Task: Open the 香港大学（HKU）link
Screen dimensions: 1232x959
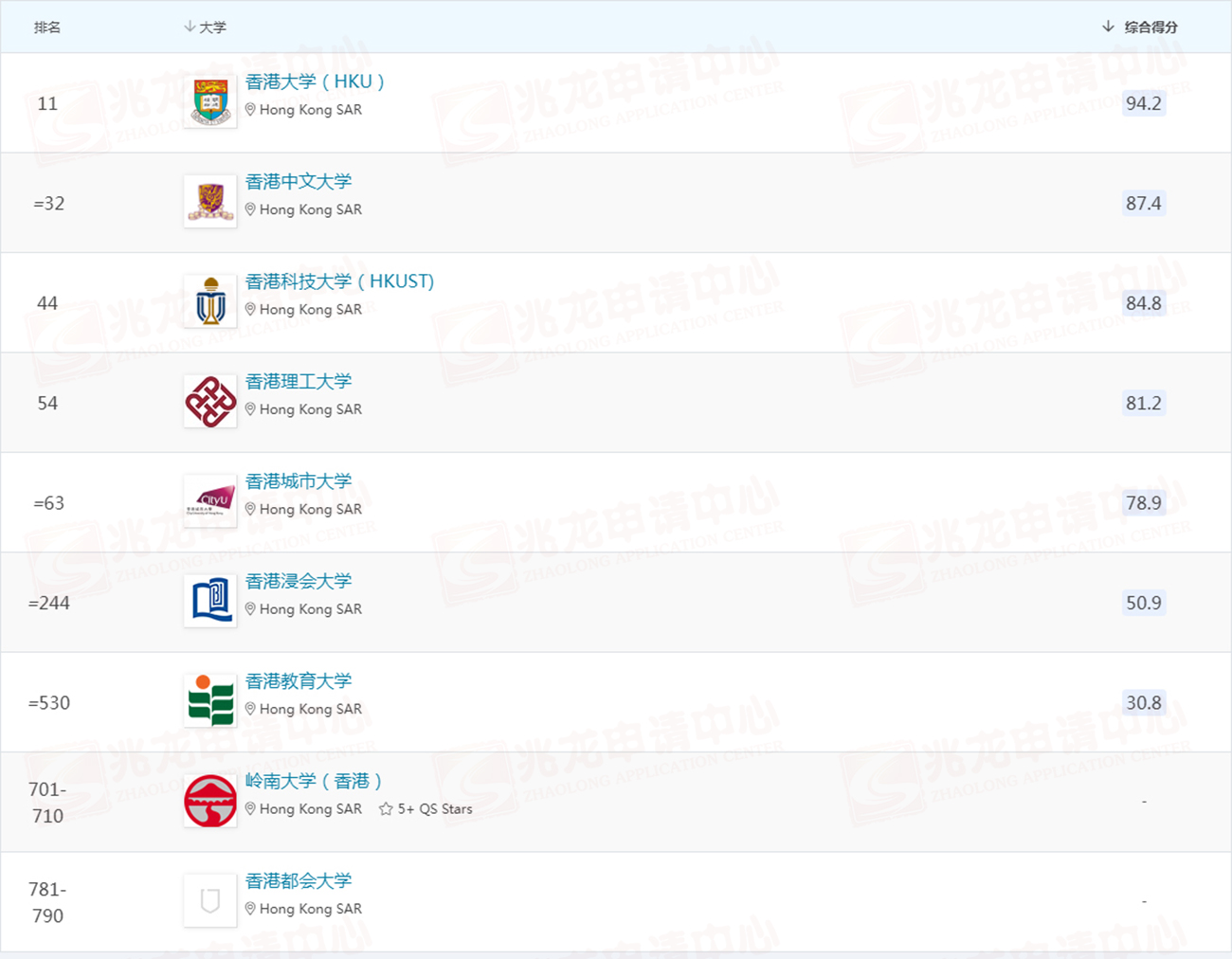Action: [315, 81]
